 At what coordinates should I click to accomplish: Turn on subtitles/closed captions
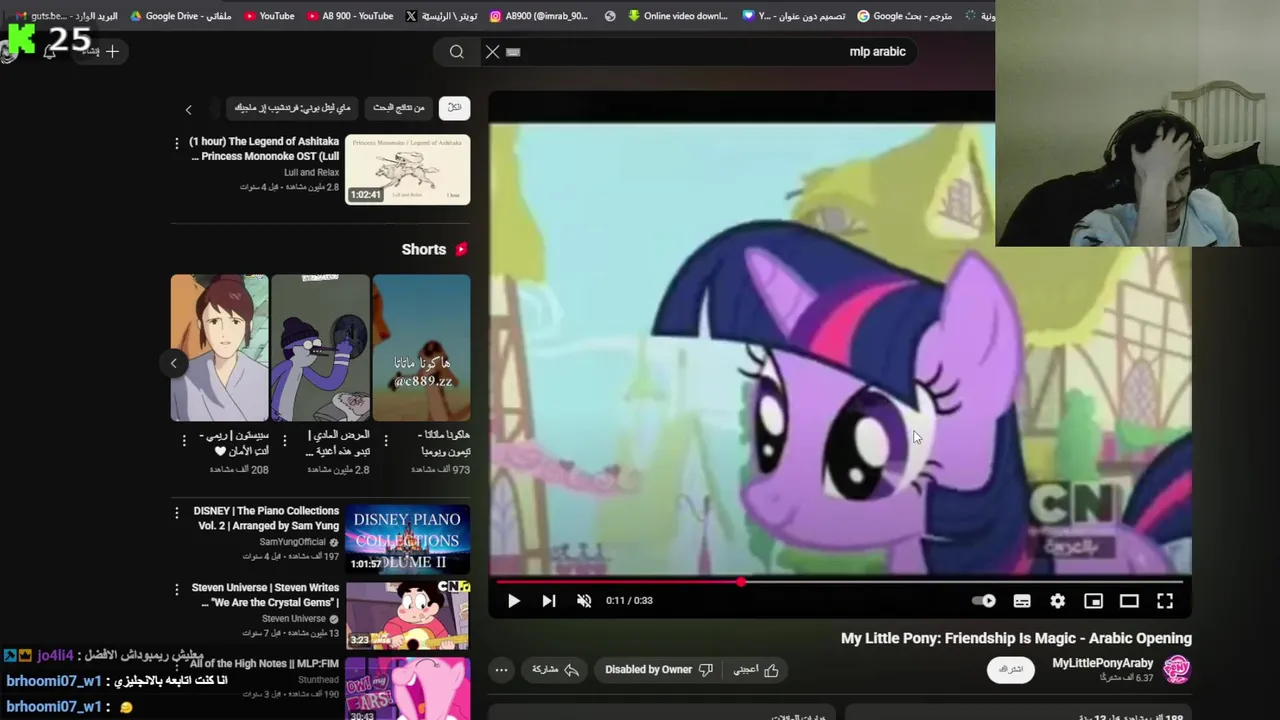1022,601
